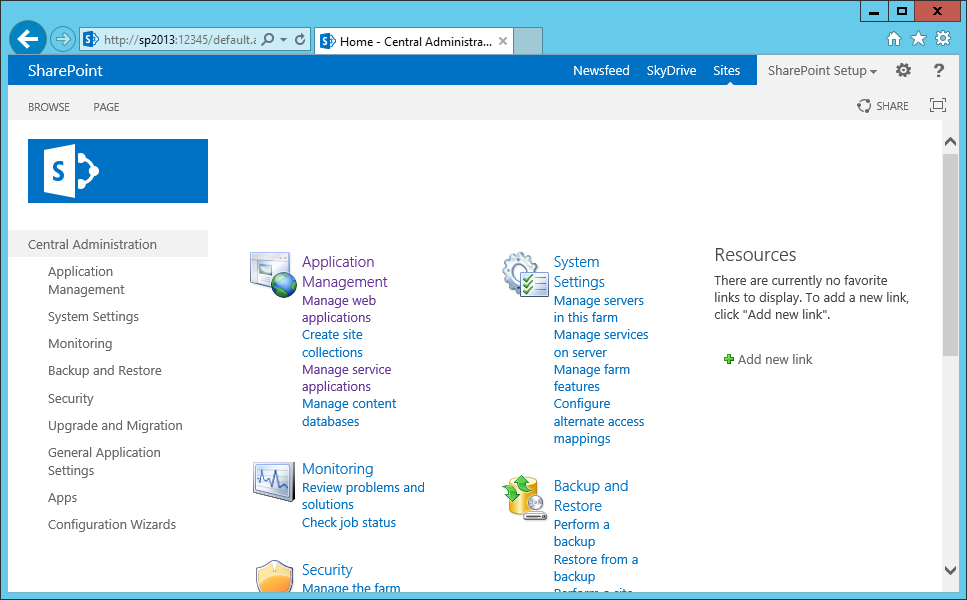Click the Application Management globe icon
The width and height of the screenshot is (967, 600).
pos(273,274)
